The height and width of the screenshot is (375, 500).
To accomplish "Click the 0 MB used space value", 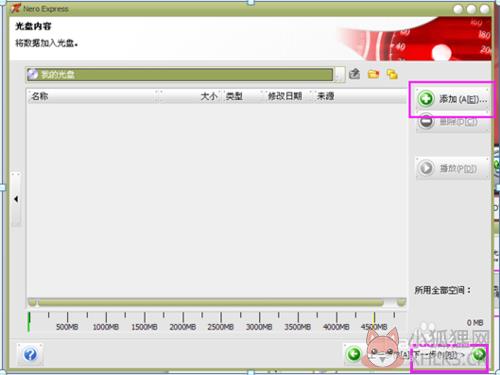I will [475, 323].
